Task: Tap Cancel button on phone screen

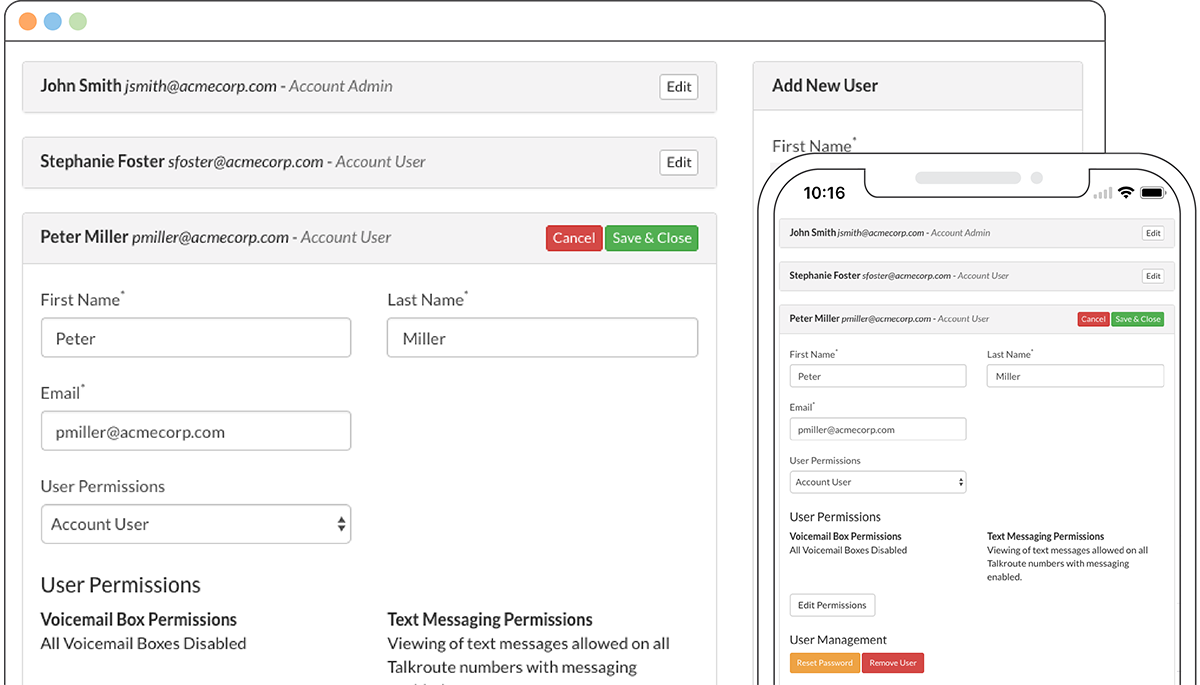Action: point(1093,319)
